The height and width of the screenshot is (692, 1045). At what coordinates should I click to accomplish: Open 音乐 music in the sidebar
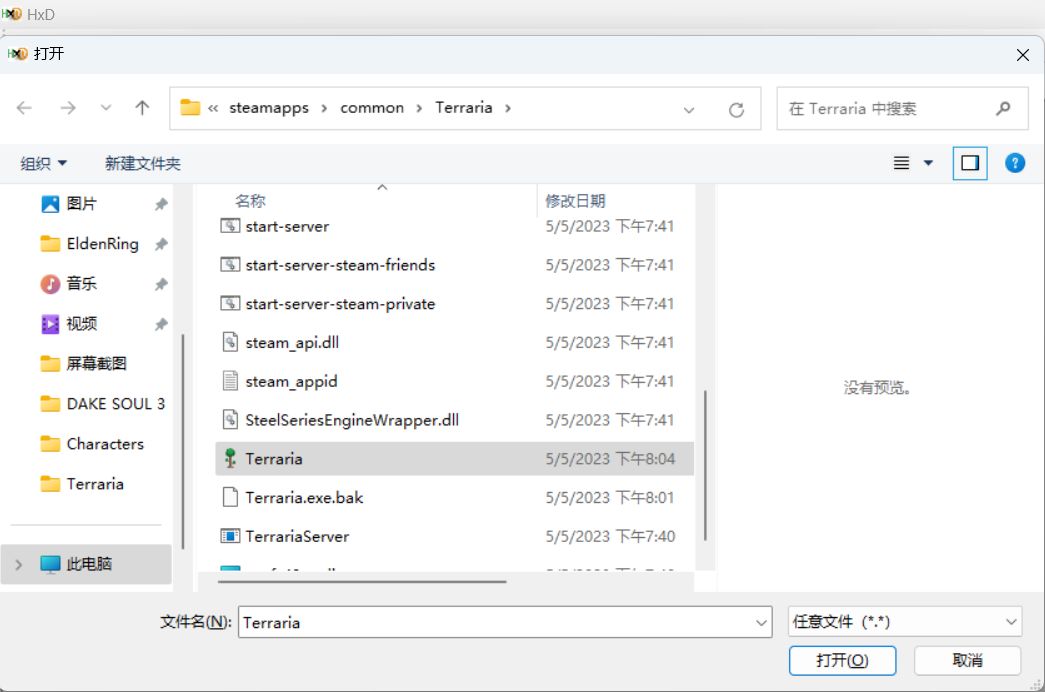pos(81,284)
